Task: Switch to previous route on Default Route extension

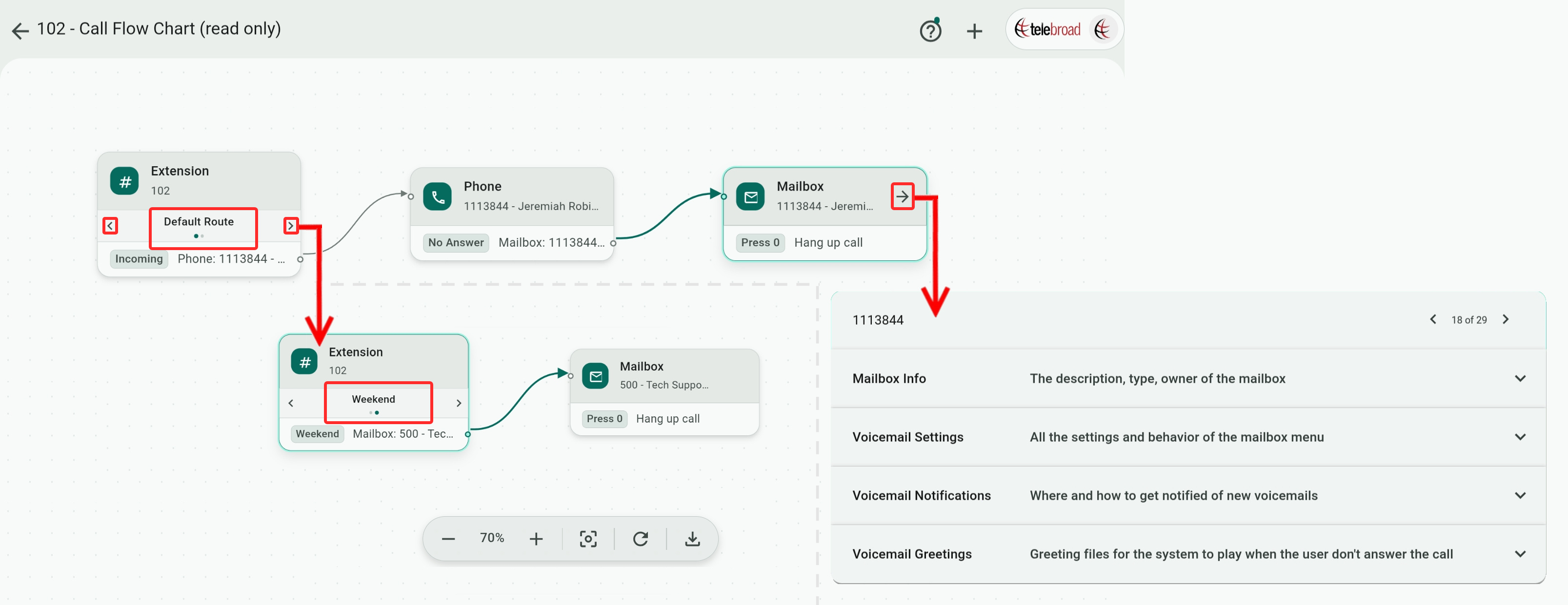Action: click(x=110, y=226)
